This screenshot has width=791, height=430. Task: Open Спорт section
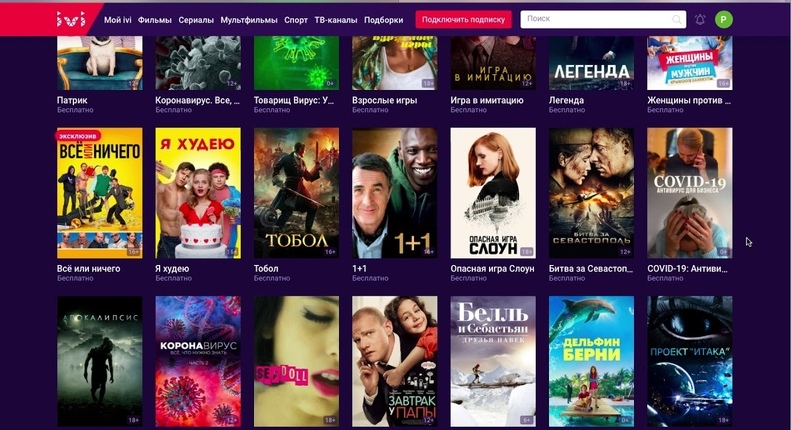coord(296,20)
